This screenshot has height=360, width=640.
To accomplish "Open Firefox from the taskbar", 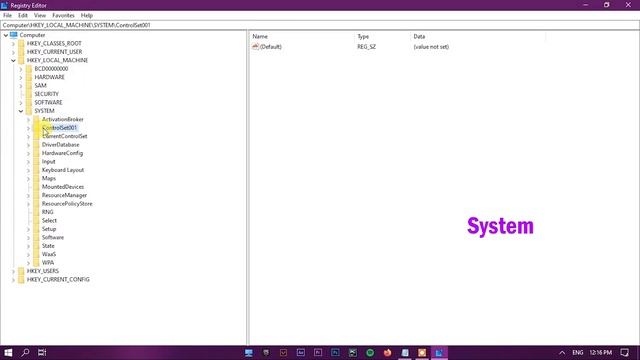I will (x=387, y=353).
